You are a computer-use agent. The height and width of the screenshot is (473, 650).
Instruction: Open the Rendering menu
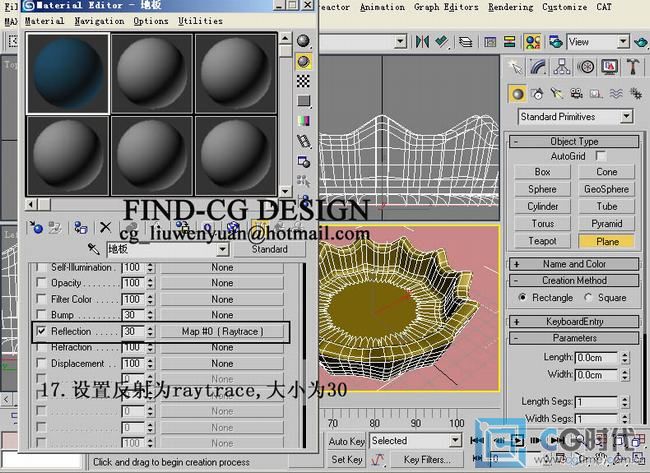pos(510,7)
